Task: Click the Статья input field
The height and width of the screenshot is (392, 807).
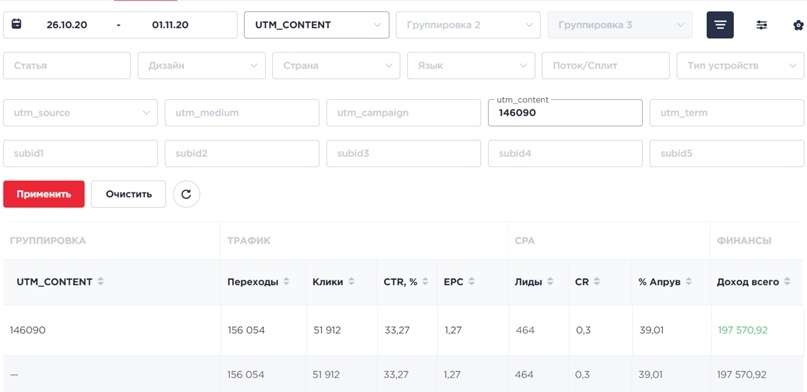Action: coord(67,65)
